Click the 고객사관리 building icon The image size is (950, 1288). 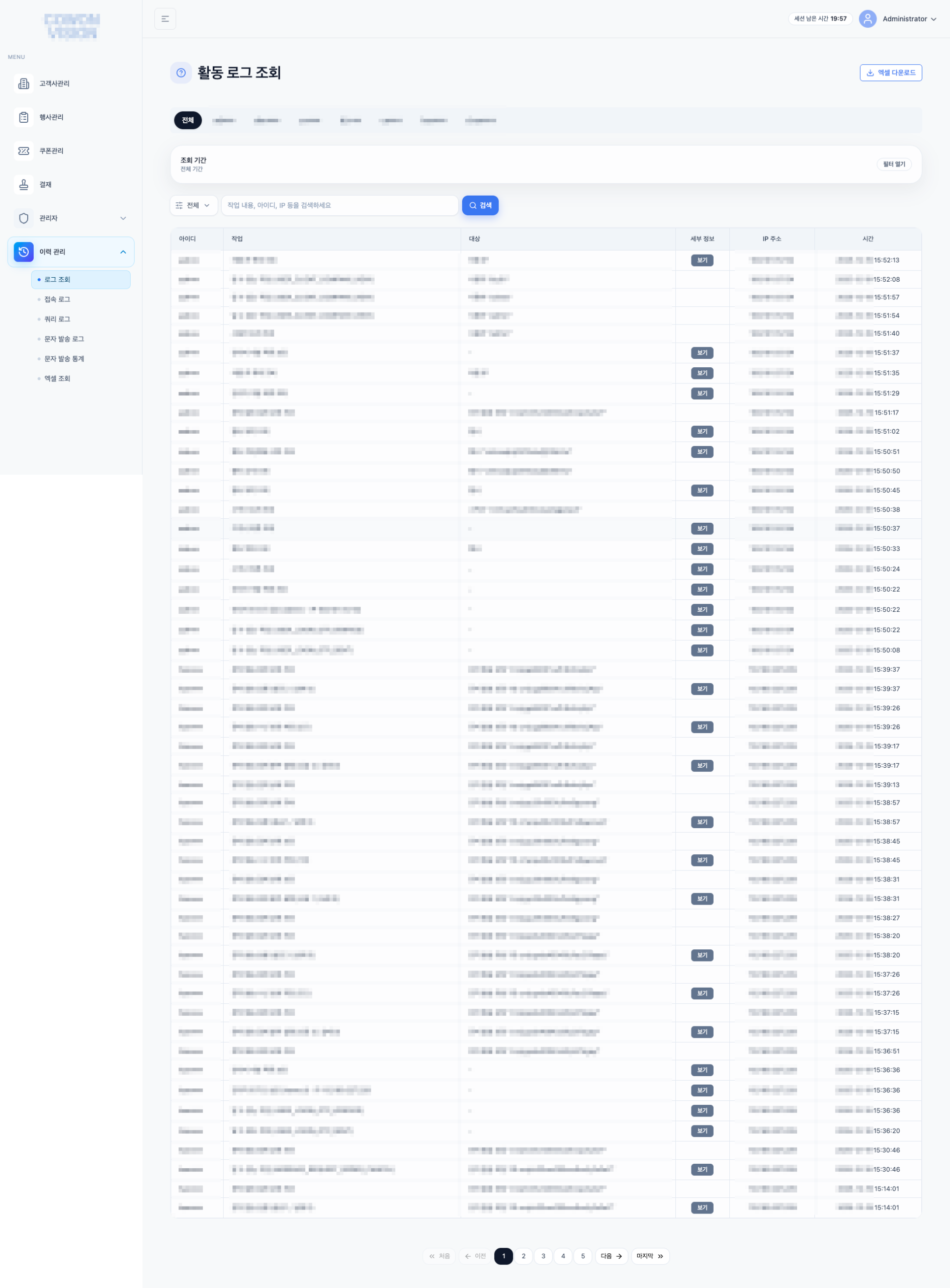(24, 84)
